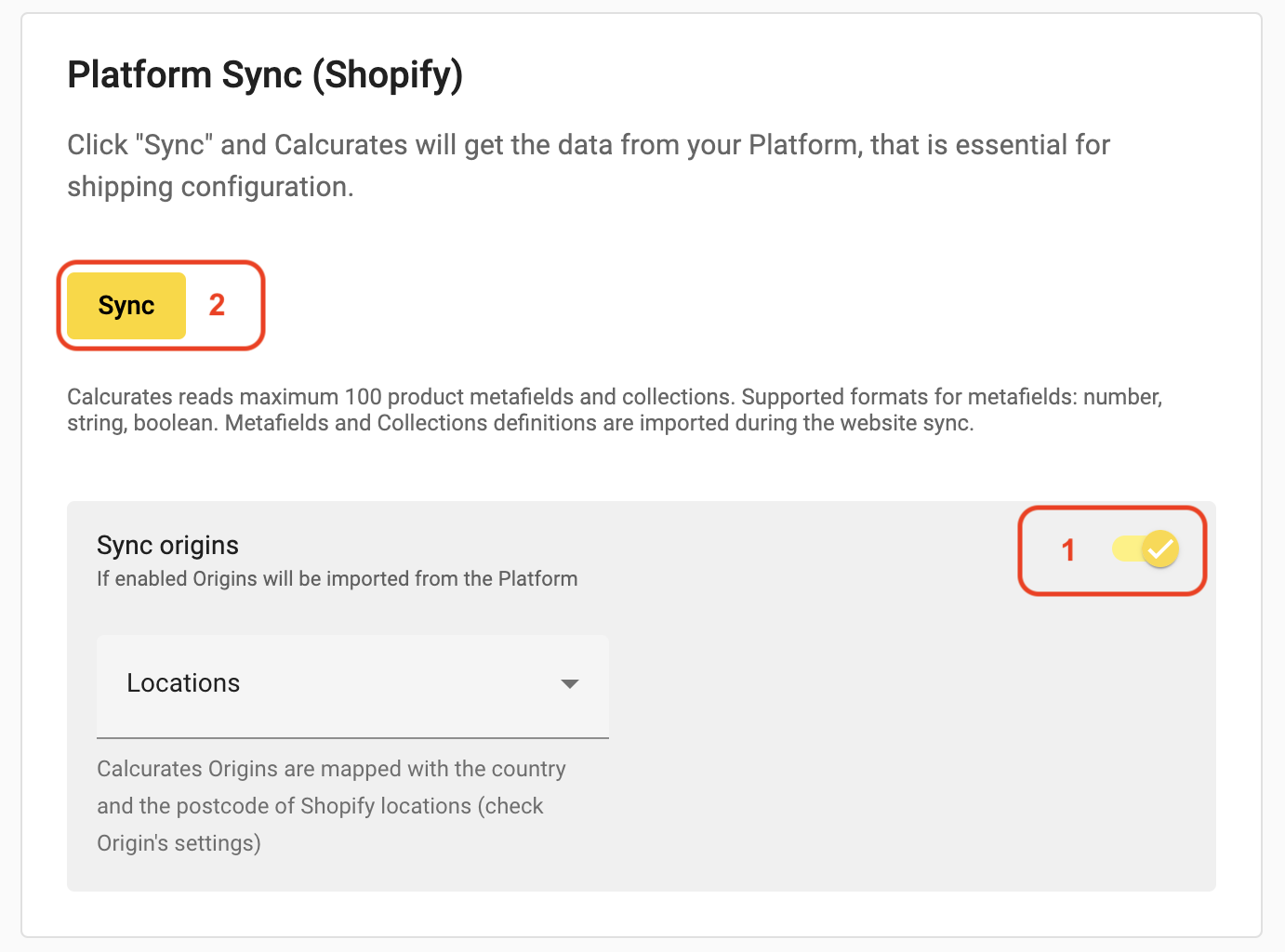The height and width of the screenshot is (952, 1285).
Task: Disable the Sync origins toggle switch
Action: [1146, 549]
